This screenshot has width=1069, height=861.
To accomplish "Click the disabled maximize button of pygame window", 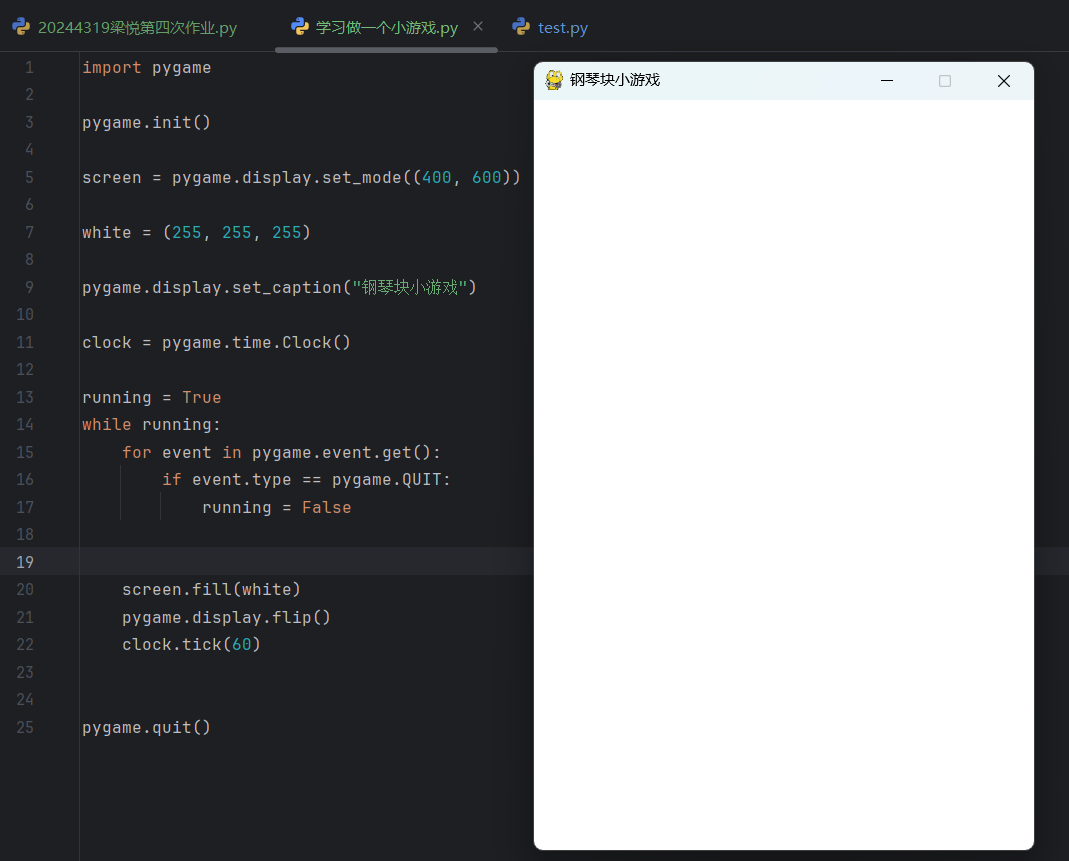I will tap(945, 81).
